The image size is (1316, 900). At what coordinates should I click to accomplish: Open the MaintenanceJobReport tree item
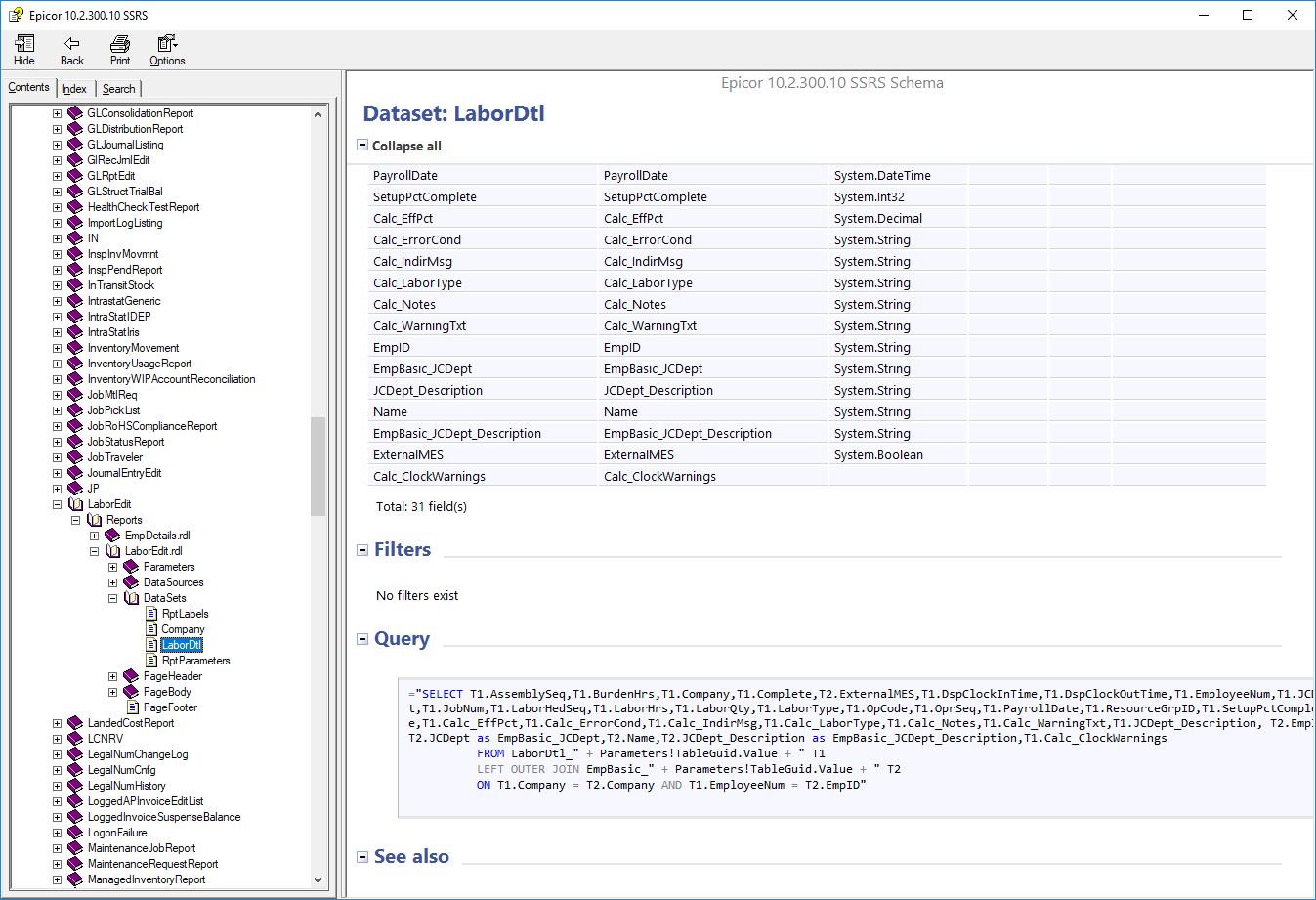point(142,848)
